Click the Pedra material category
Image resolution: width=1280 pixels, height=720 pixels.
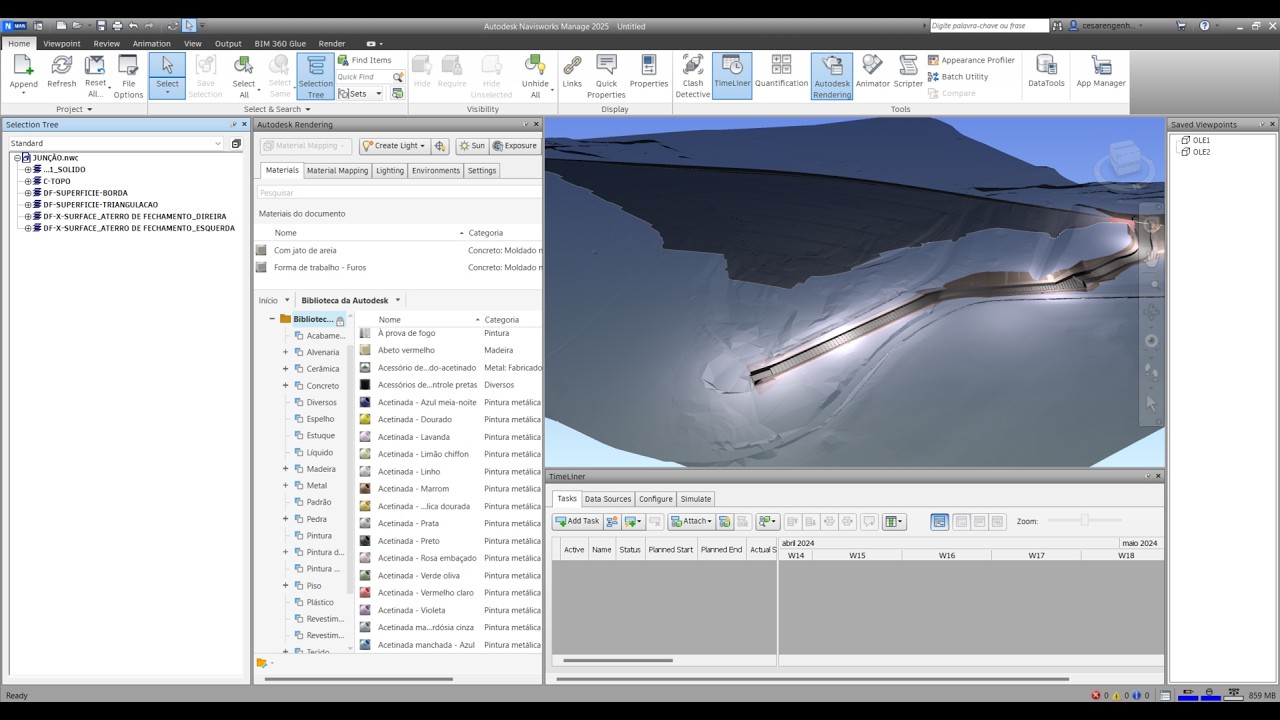point(316,519)
